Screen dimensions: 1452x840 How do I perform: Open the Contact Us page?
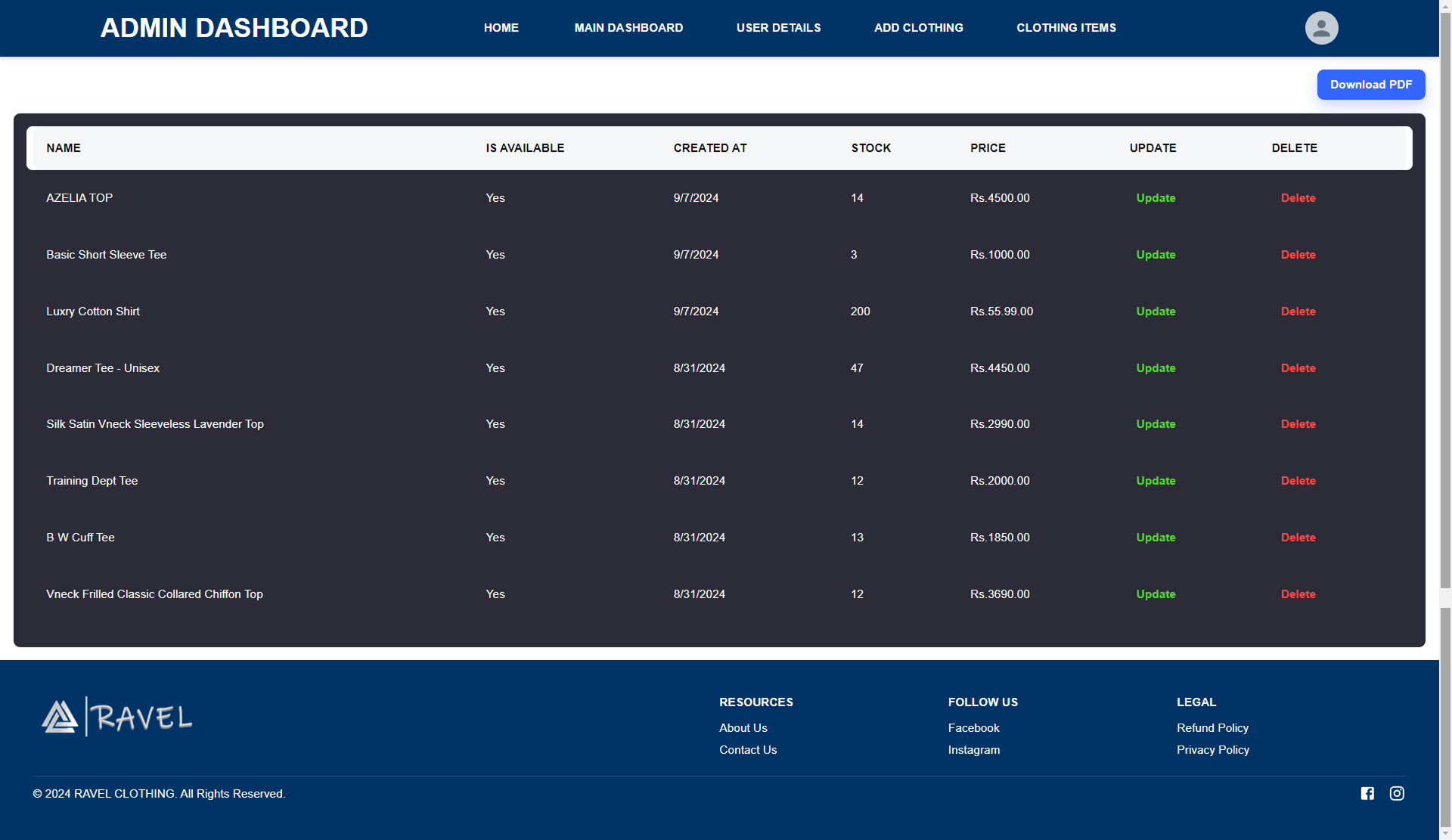[748, 749]
